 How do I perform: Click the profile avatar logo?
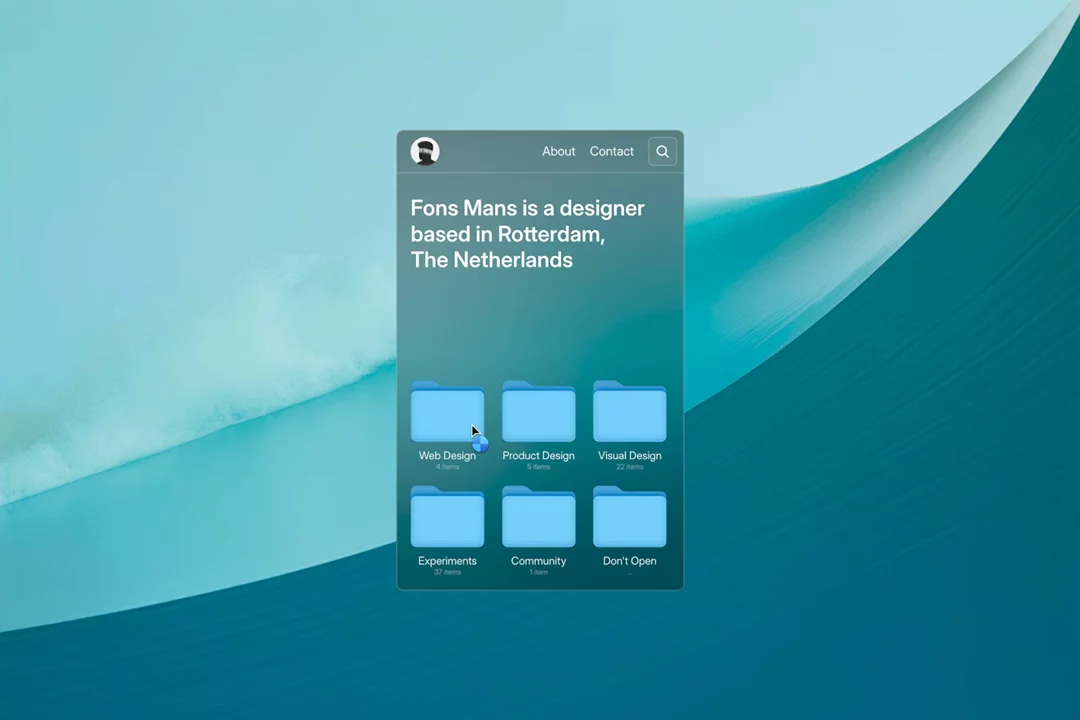425,152
